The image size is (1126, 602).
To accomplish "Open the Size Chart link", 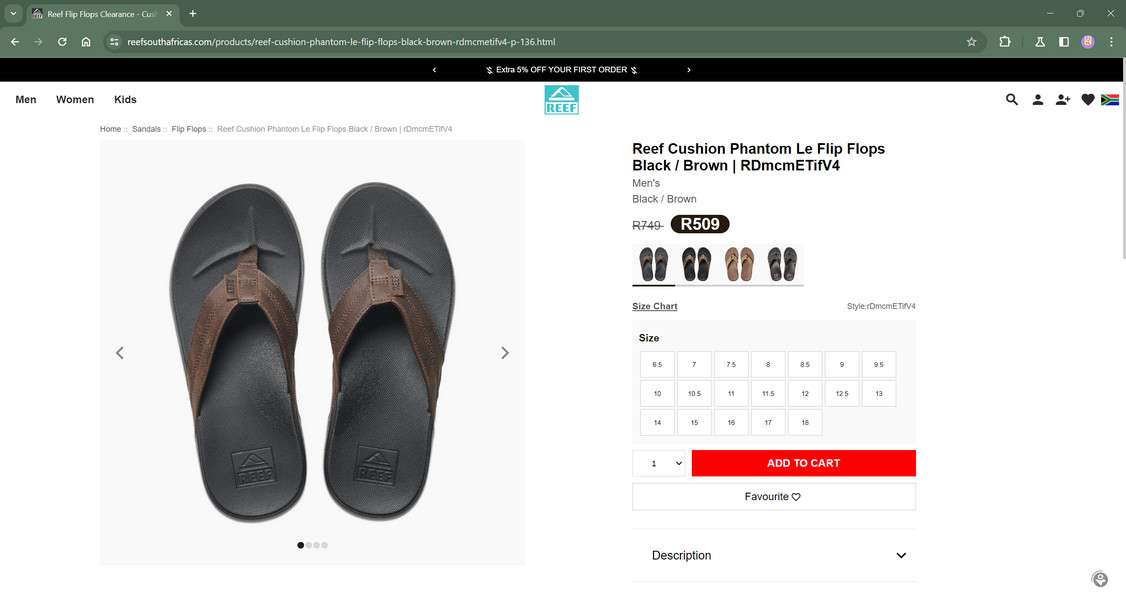I will click(655, 307).
